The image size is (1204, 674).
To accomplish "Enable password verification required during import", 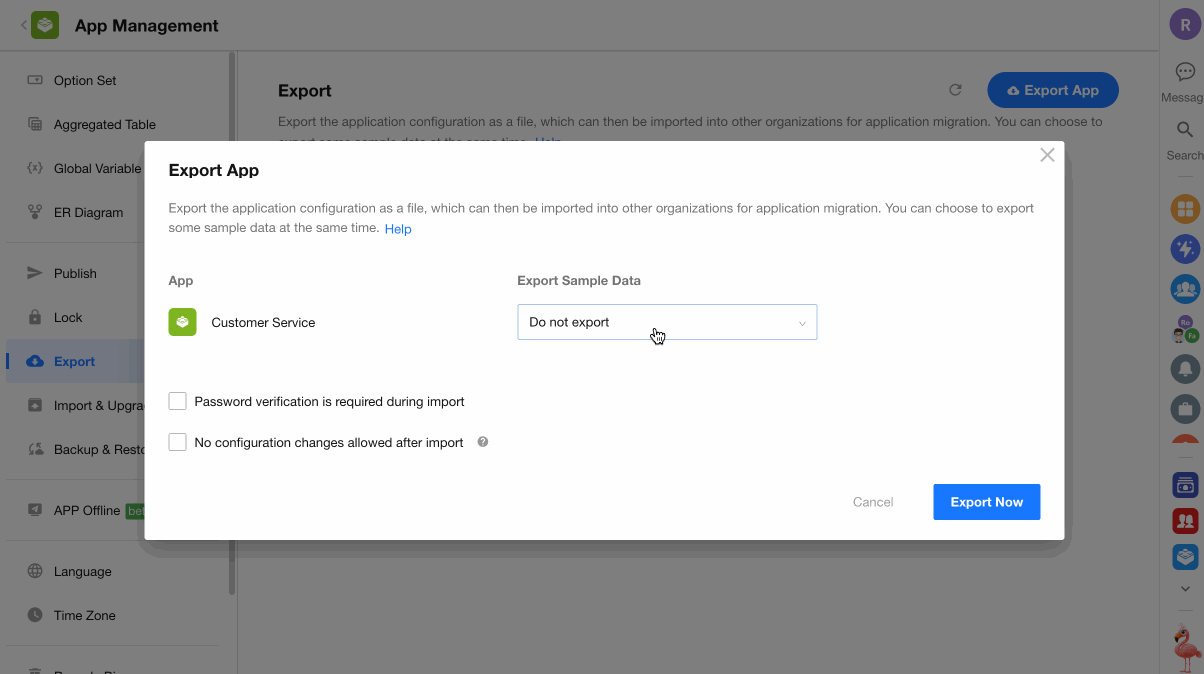I will (178, 401).
